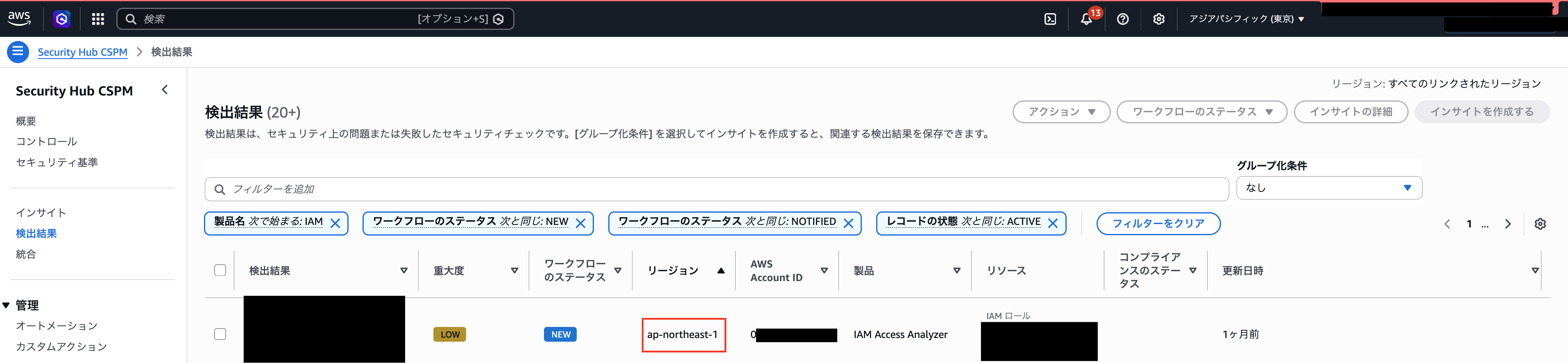Open ワークフローのステータス column header arrow
1568x363 pixels.
point(618,271)
